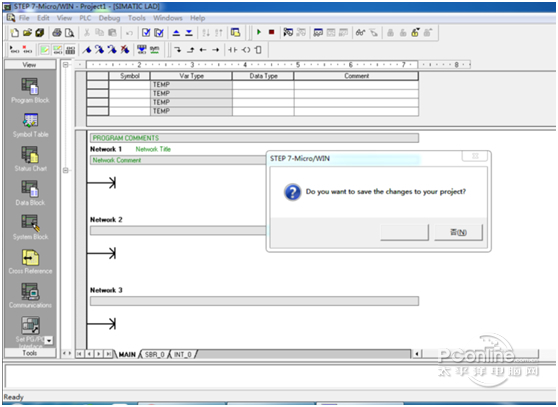This screenshot has height=407, width=558.
Task: Open the Options toolbar icon
Action: (235, 33)
